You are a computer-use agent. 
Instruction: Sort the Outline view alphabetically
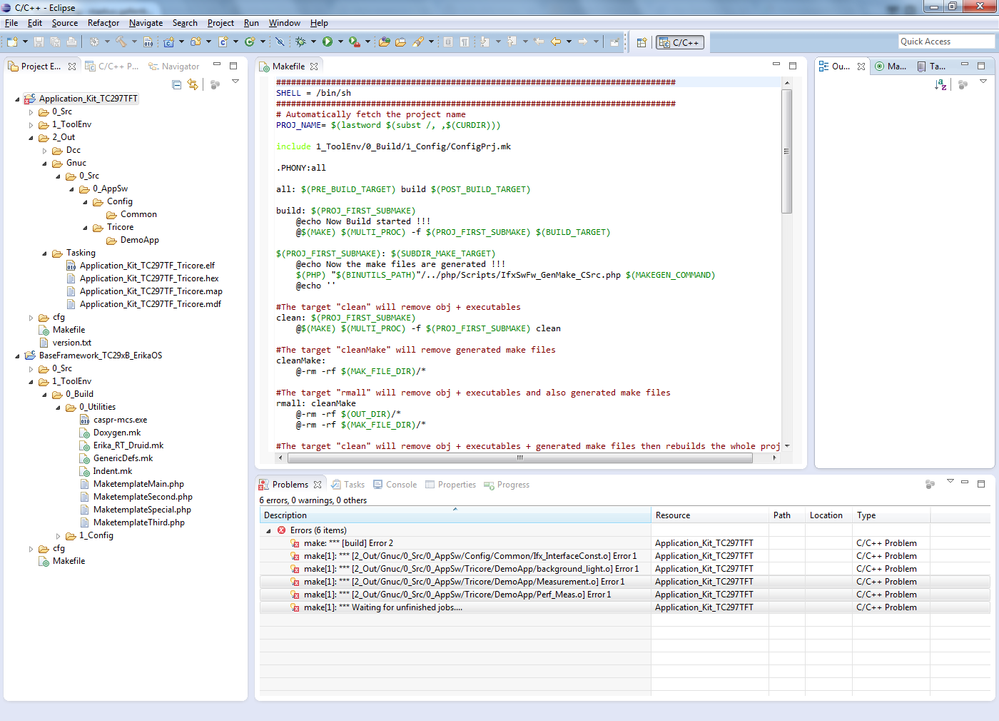point(940,85)
